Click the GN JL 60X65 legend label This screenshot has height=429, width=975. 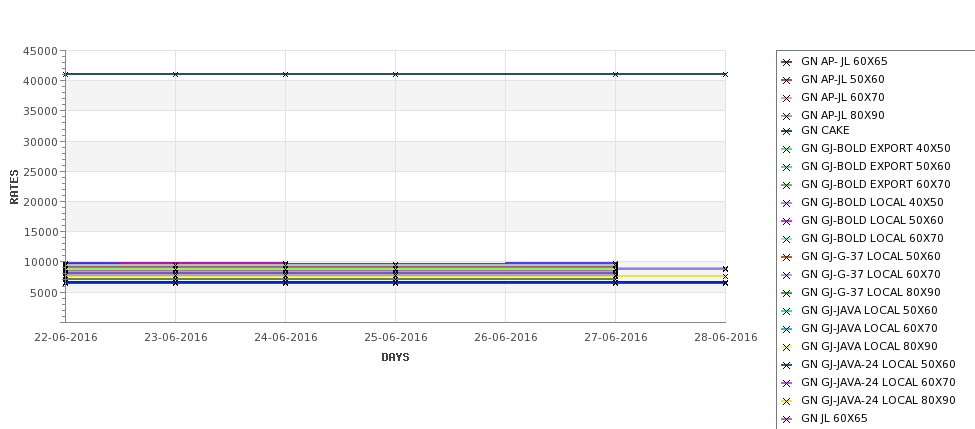click(834, 419)
